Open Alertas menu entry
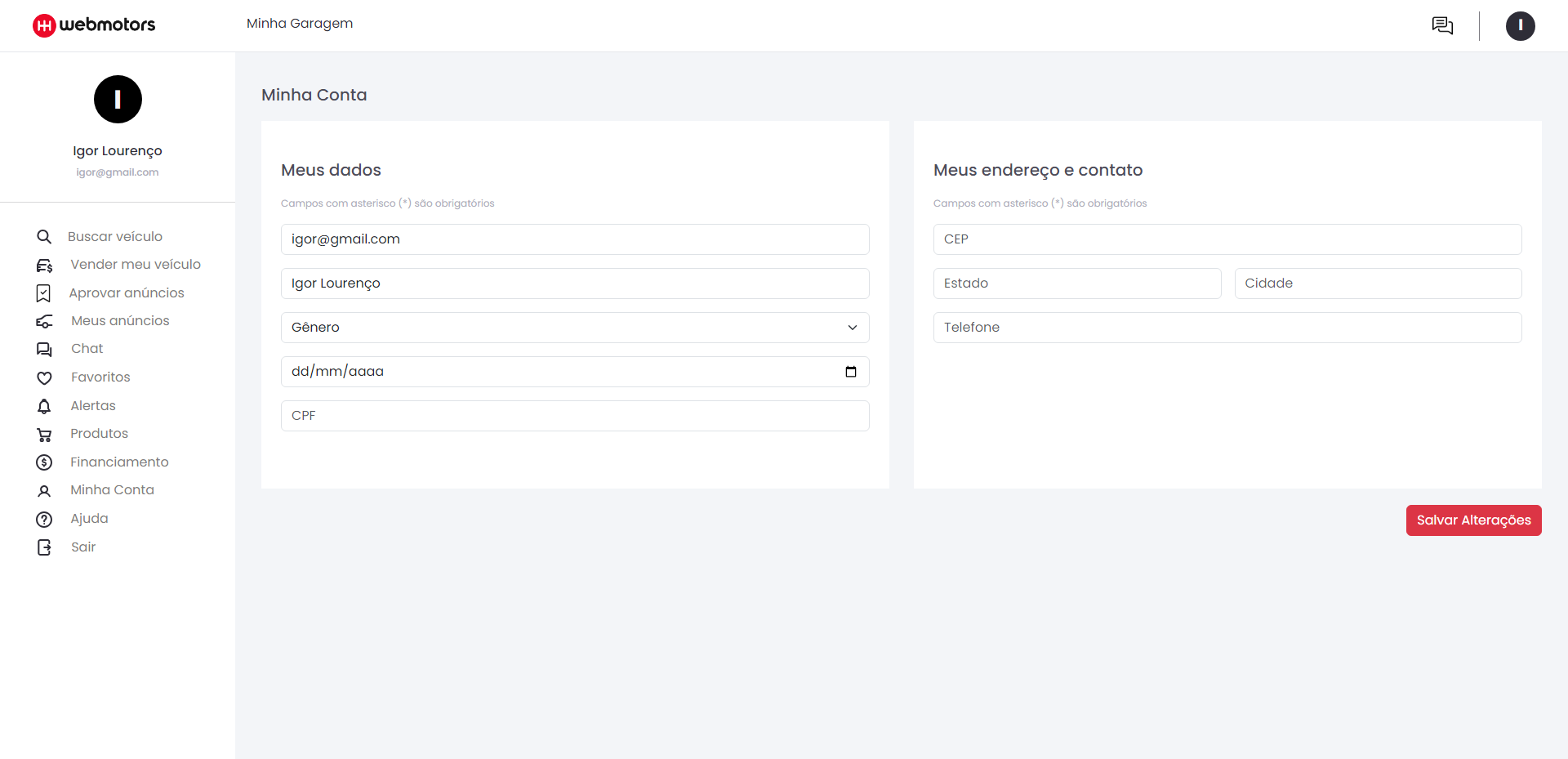1568x759 pixels. click(x=93, y=406)
